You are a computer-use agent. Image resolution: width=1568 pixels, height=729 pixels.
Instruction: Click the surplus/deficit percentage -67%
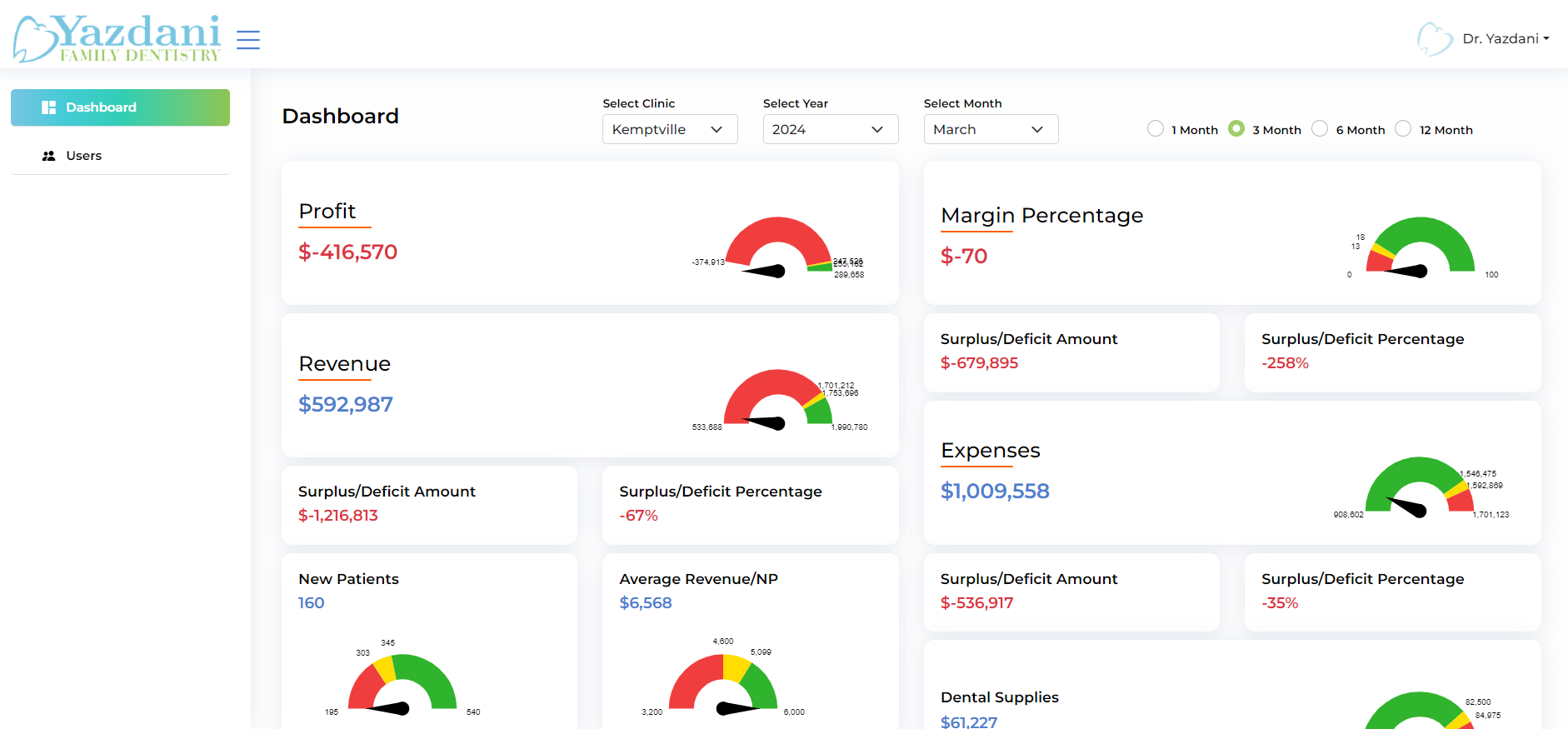tap(638, 515)
